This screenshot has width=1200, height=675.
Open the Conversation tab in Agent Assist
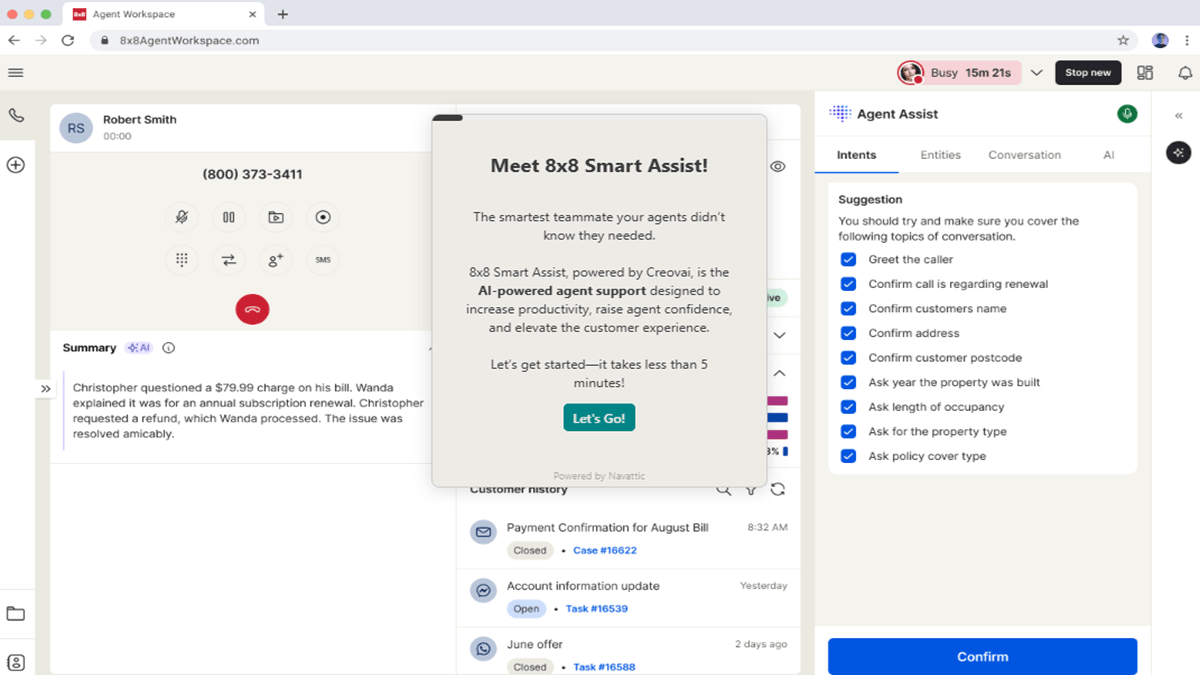[1024, 155]
